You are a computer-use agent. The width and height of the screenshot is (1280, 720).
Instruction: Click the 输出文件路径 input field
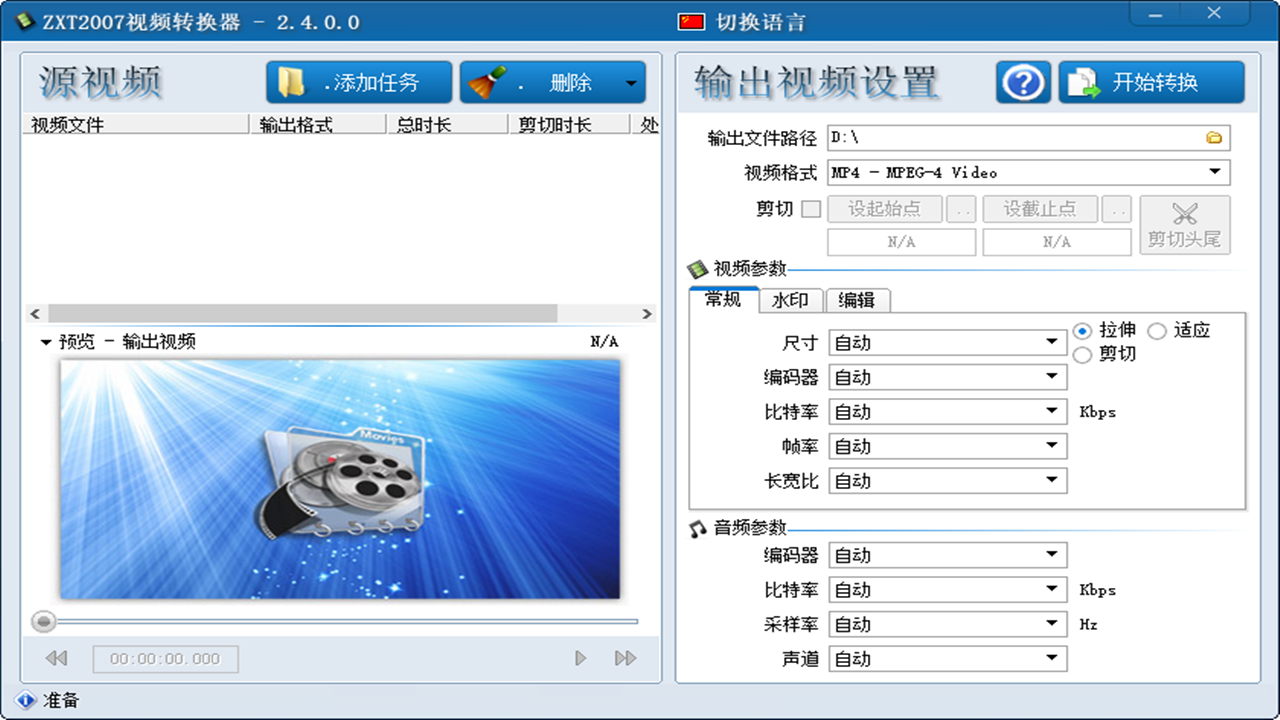[1029, 138]
